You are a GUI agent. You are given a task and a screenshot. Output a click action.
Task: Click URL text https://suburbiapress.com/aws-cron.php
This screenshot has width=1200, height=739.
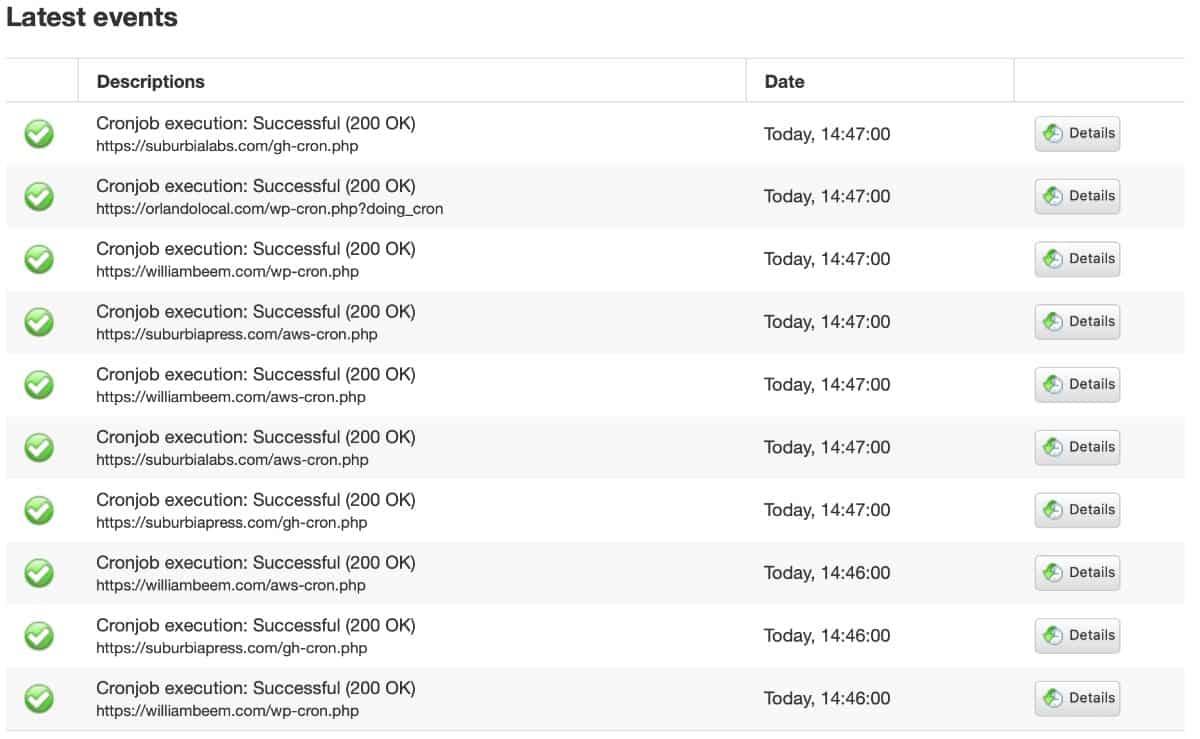point(237,335)
